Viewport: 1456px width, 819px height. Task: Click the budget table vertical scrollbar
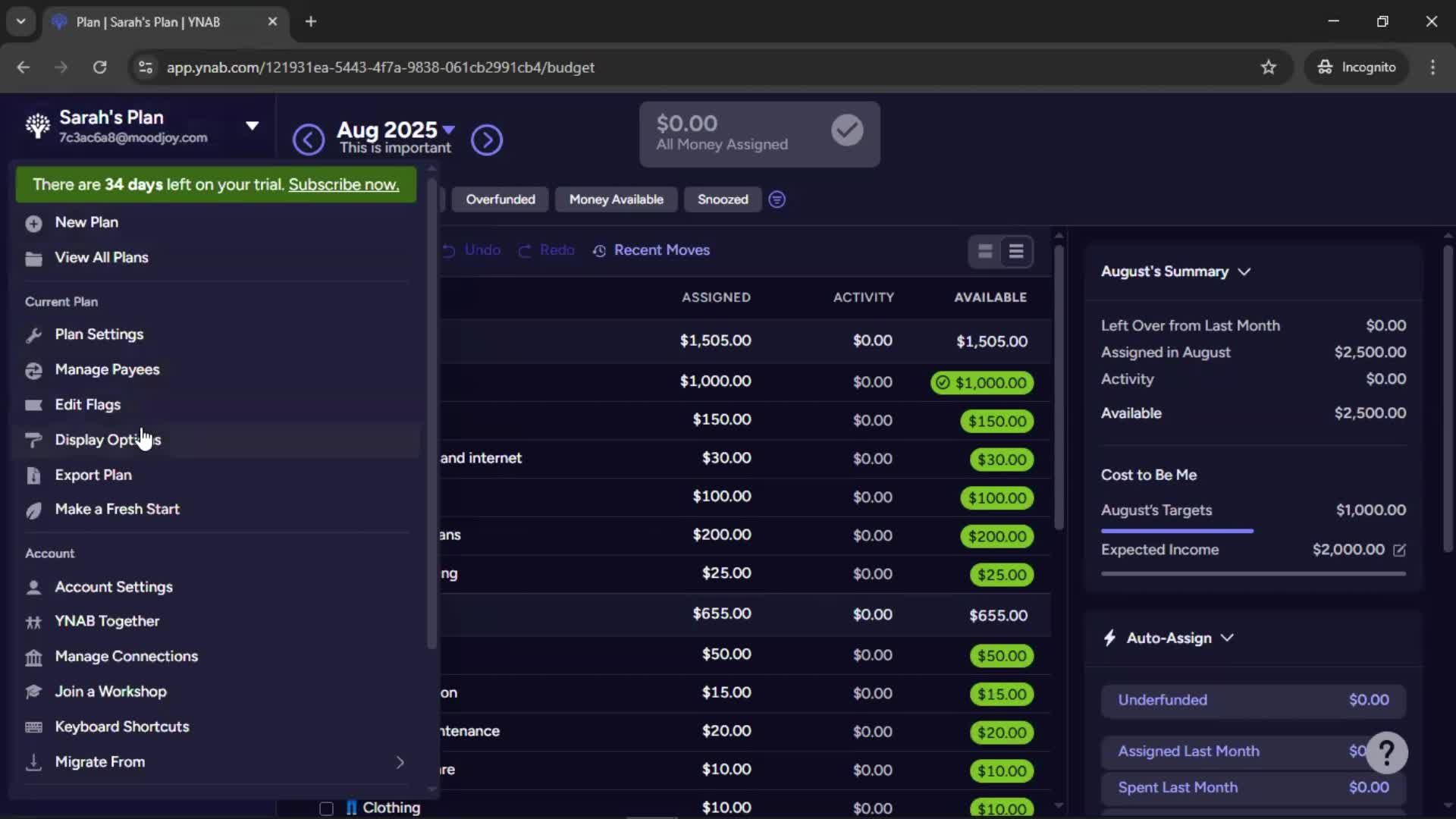click(1059, 387)
